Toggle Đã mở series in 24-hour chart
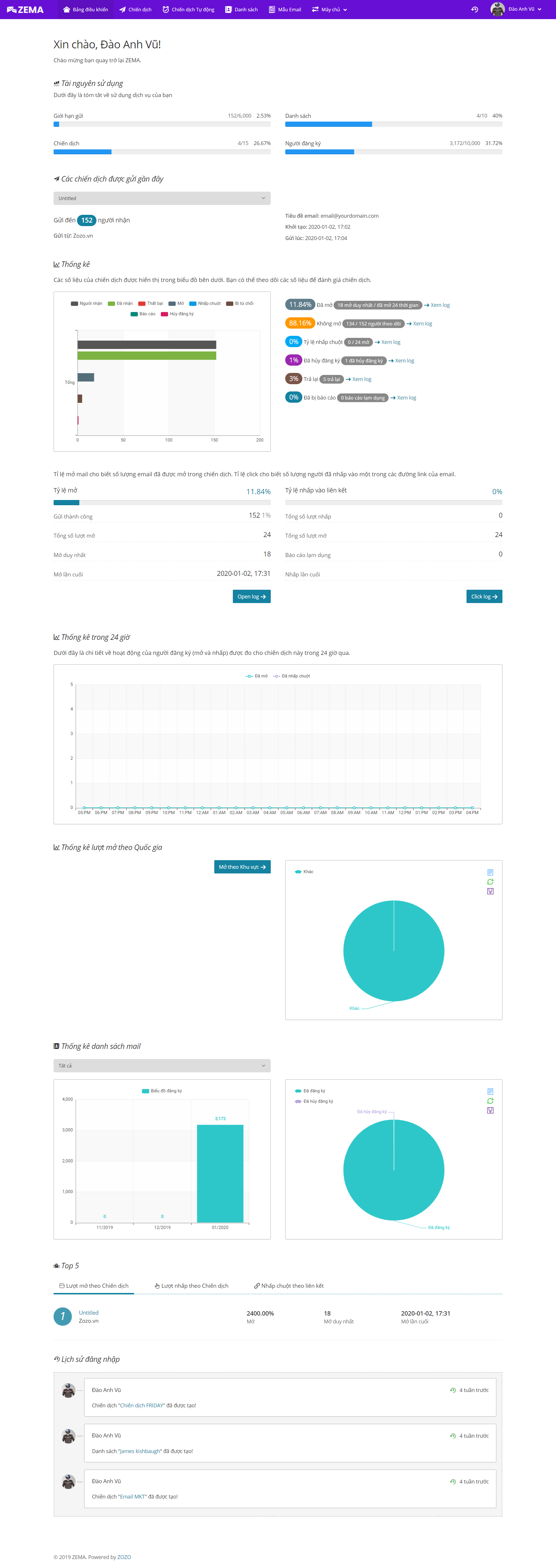 click(256, 676)
